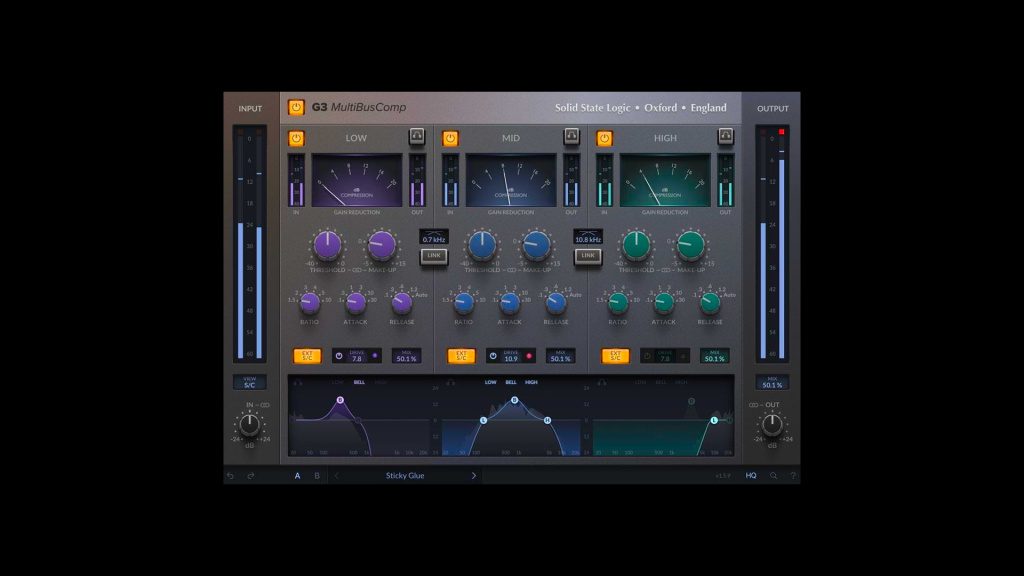Toggle the main G3 MultiBusComp power button

click(296, 108)
